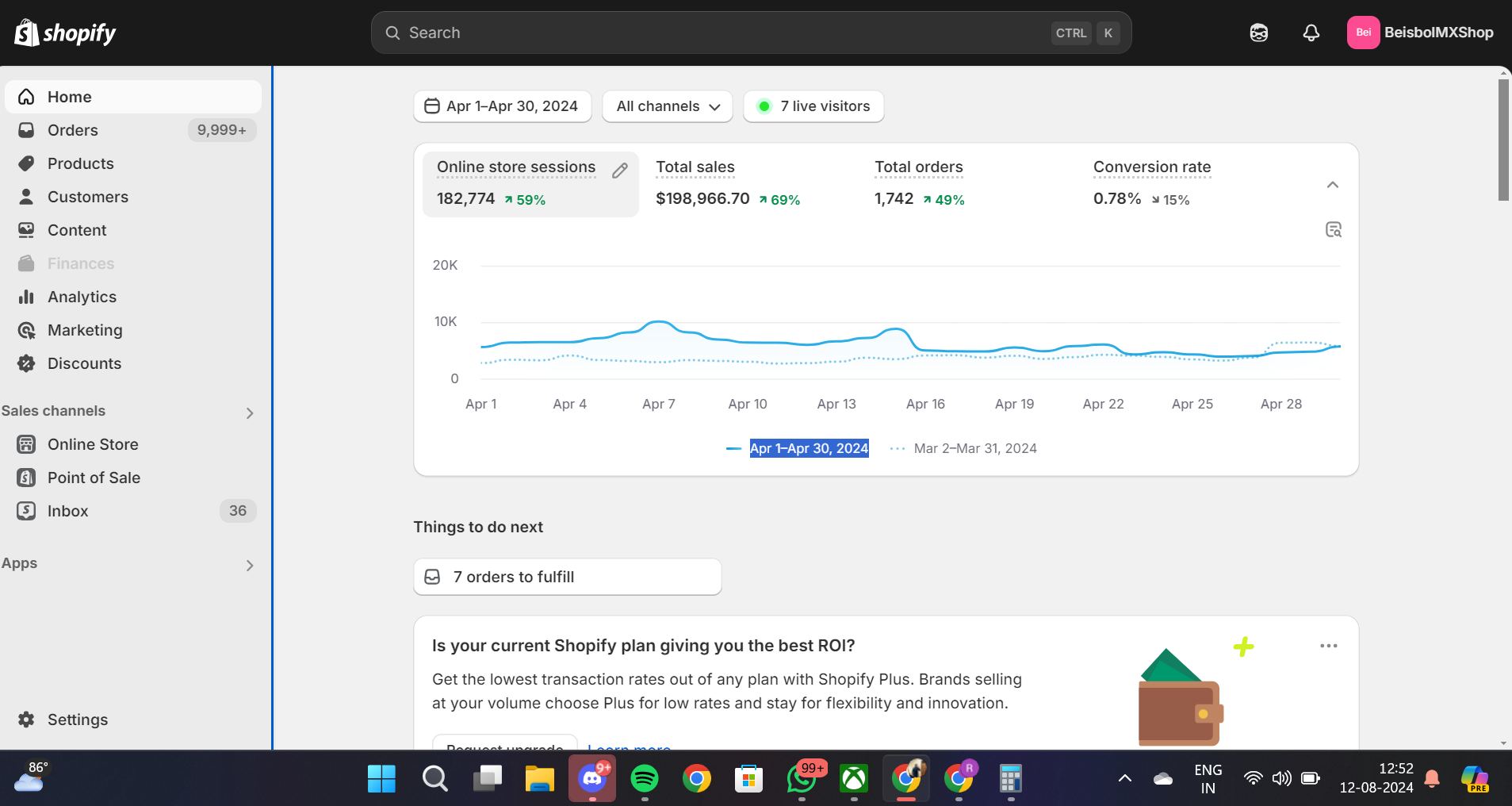Click the Orders count badge 9,999+
Screen dimensions: 1512x806
click(222, 130)
